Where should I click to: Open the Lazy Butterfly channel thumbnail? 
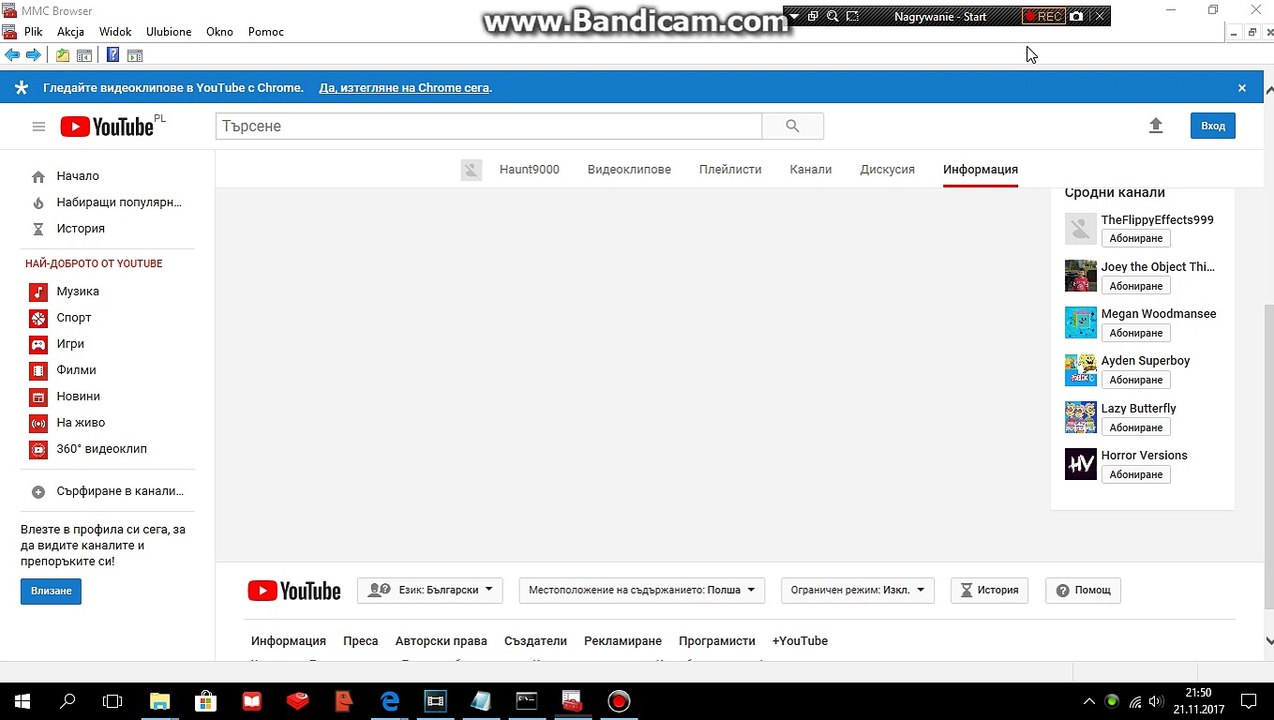click(x=1081, y=417)
